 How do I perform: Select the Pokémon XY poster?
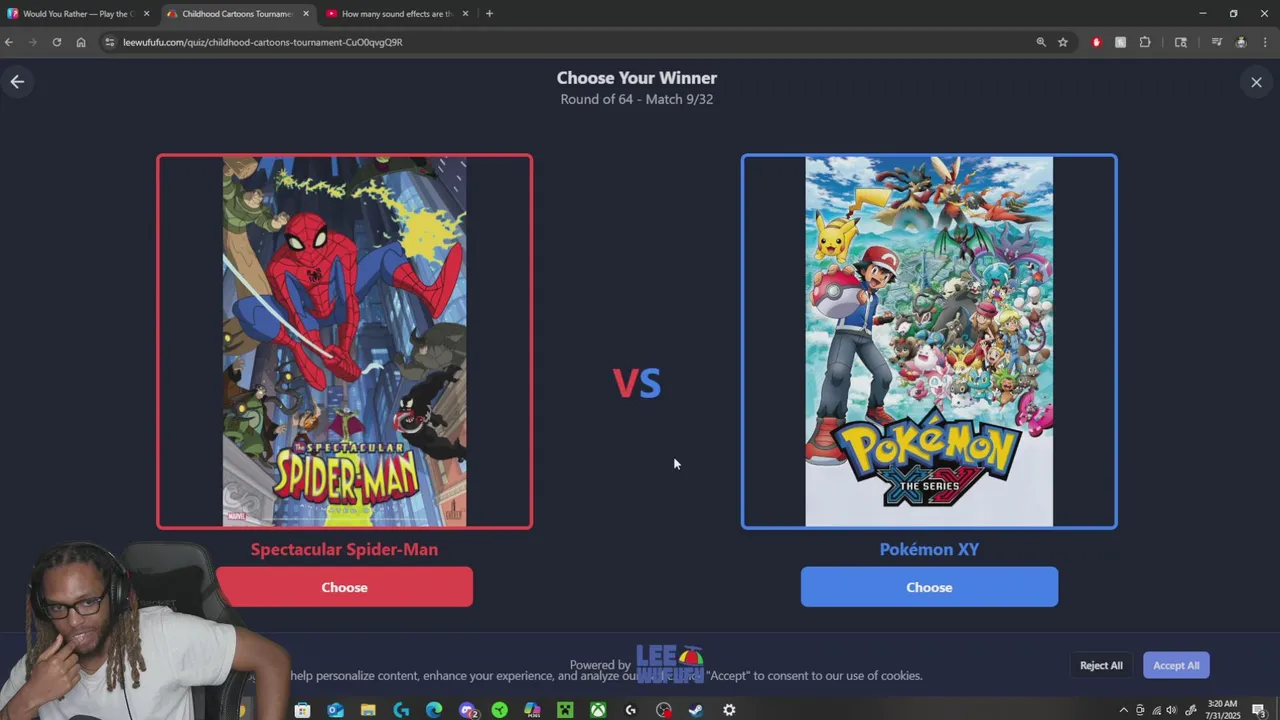[x=929, y=341]
